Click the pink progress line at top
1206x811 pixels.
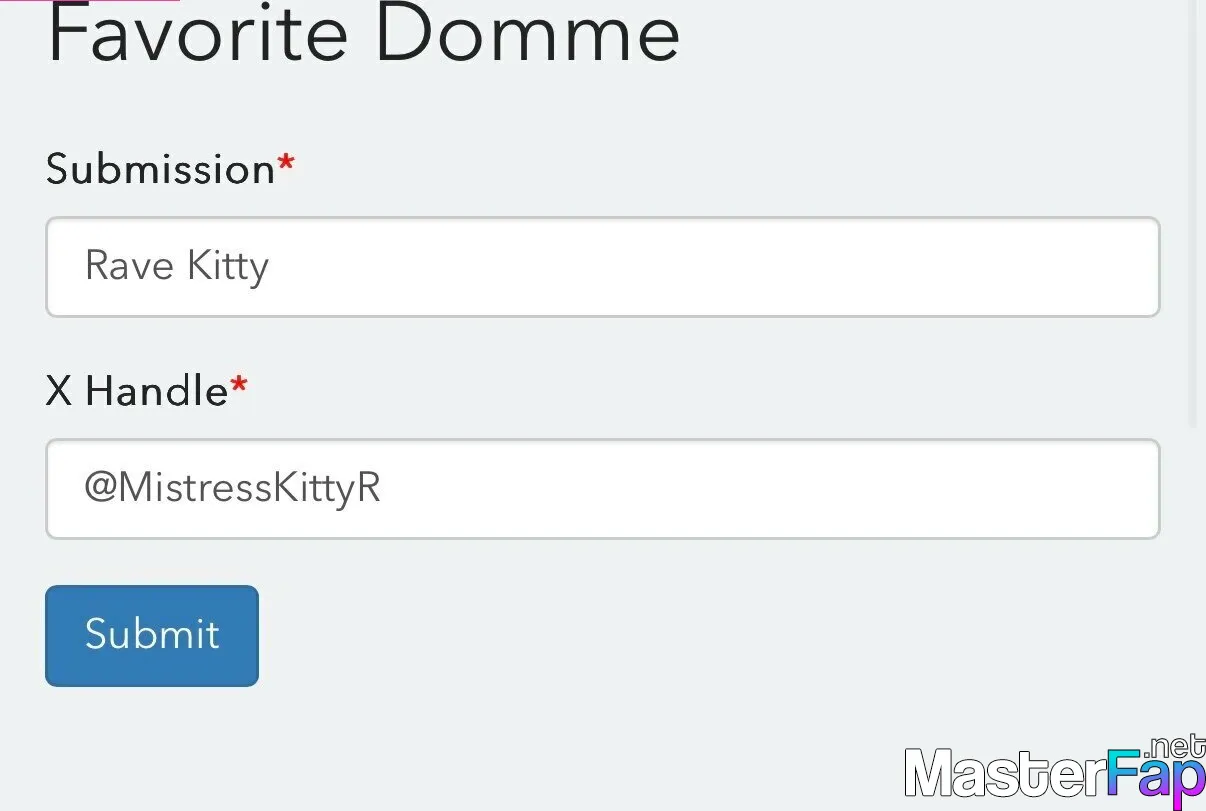90,1
